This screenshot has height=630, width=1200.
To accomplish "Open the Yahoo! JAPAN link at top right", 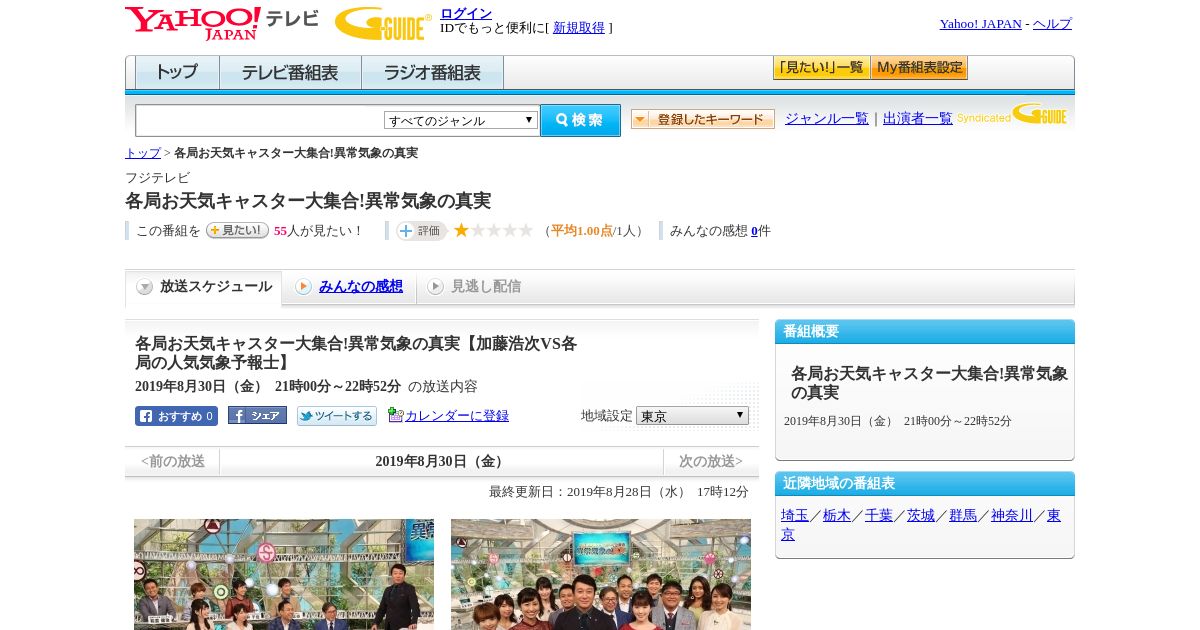I will (980, 24).
